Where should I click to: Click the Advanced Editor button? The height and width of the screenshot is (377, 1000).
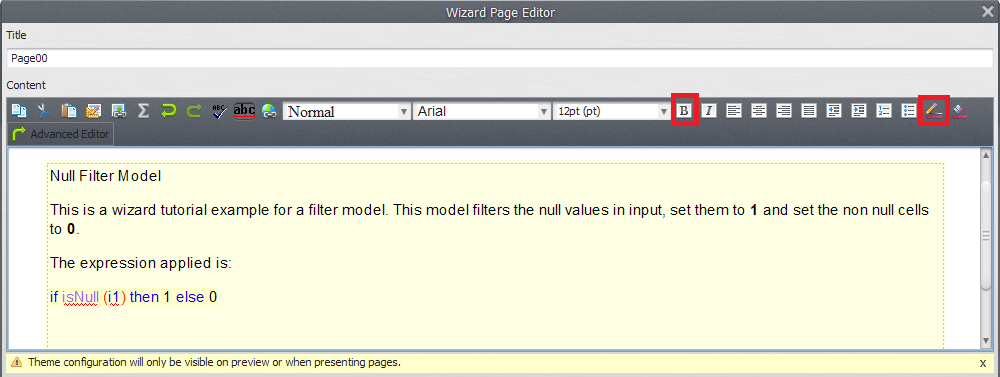coord(61,135)
